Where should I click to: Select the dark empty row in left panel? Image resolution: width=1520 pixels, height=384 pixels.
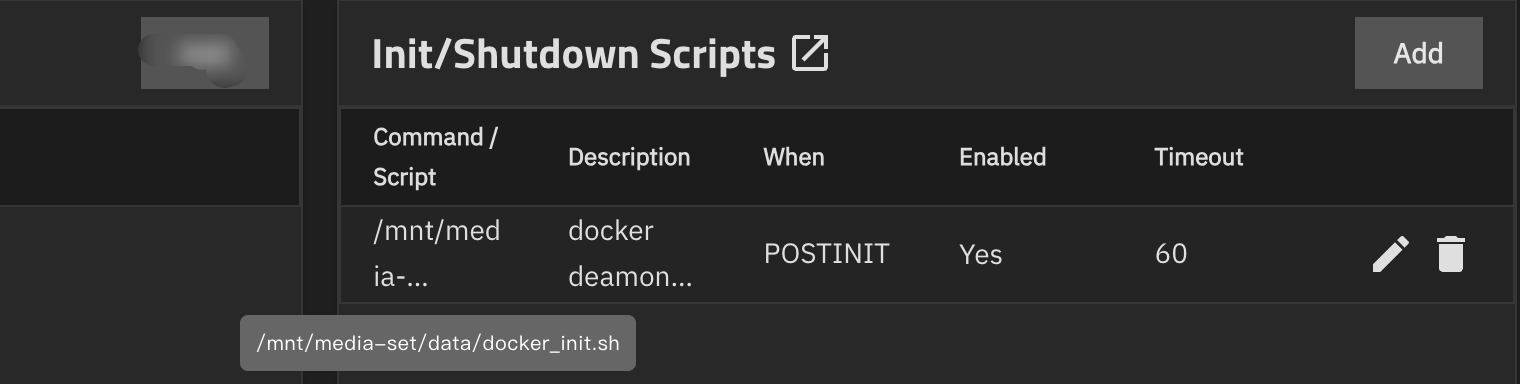150,157
